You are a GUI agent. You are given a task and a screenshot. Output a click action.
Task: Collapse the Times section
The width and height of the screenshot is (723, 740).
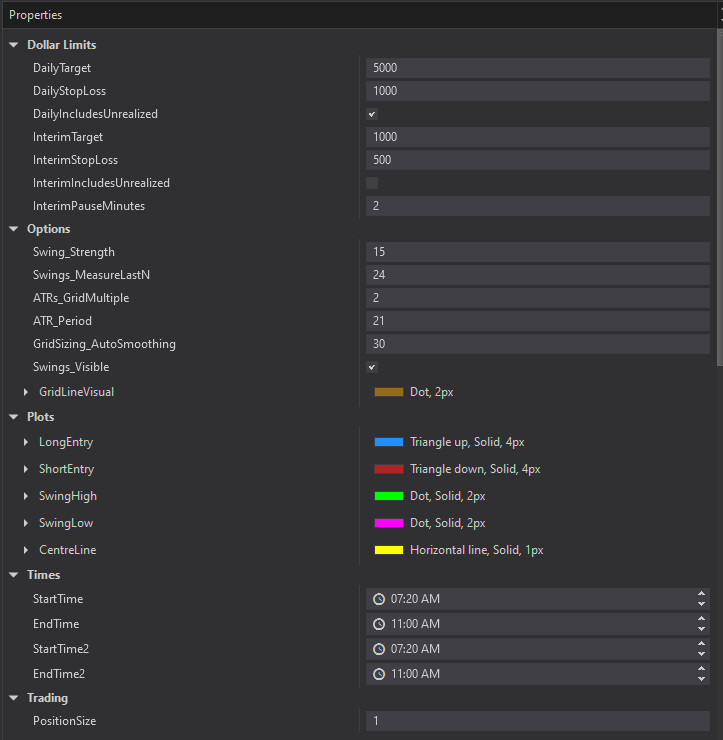tap(14, 575)
